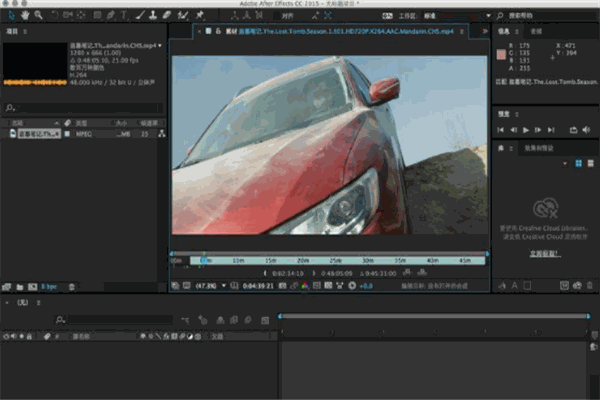Image resolution: width=600 pixels, height=400 pixels.
Task: Select the Rotation tool
Action: coord(54,15)
